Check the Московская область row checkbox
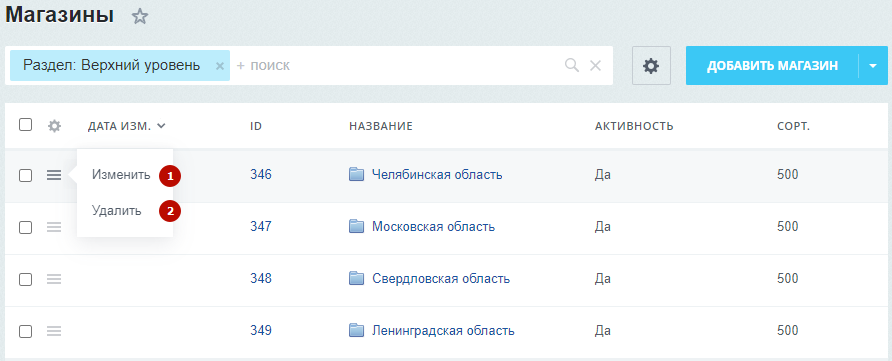Screen dimensions: 892x361 pyautogui.click(x=25, y=227)
